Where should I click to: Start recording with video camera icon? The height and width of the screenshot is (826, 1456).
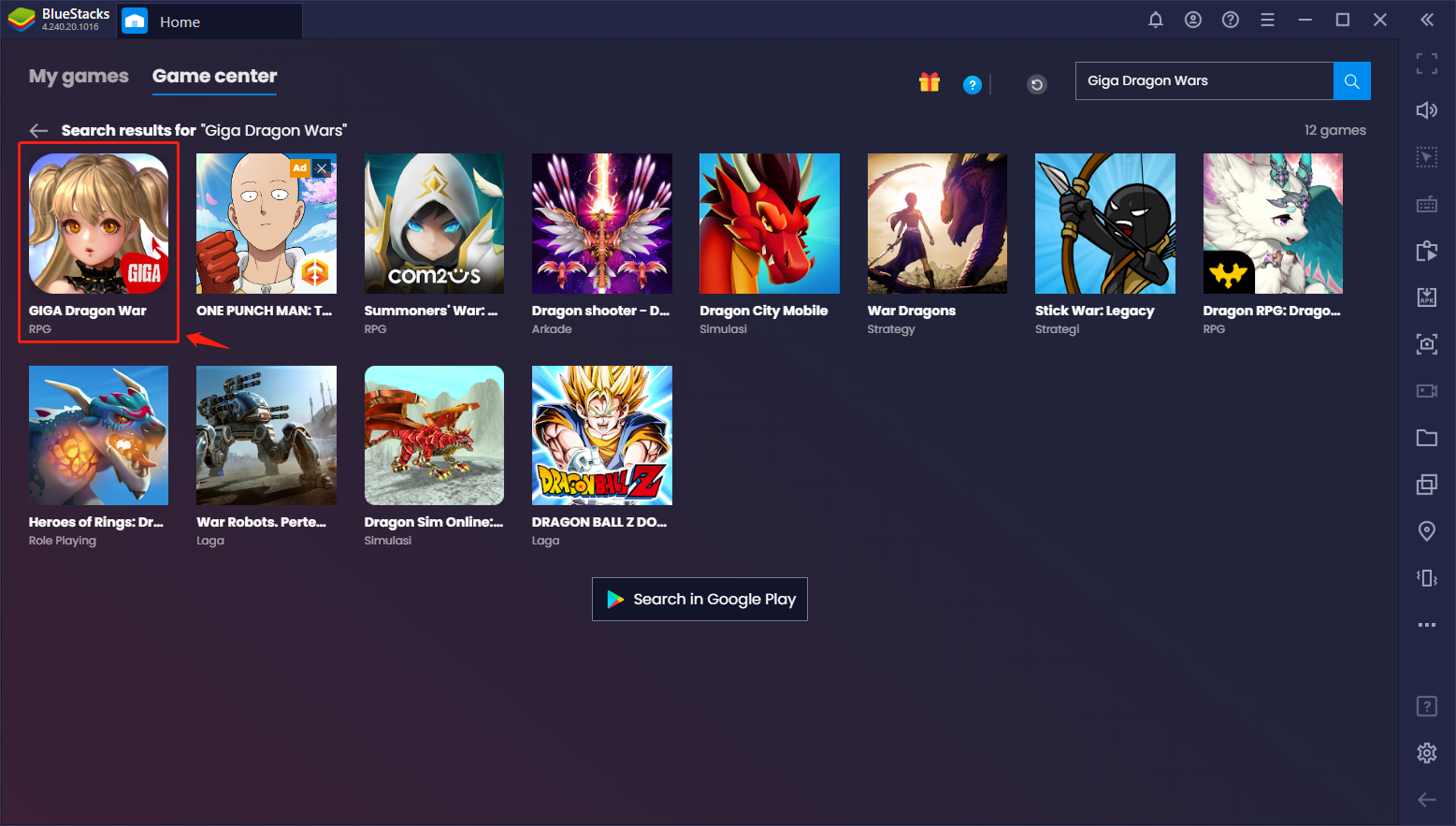[1427, 391]
